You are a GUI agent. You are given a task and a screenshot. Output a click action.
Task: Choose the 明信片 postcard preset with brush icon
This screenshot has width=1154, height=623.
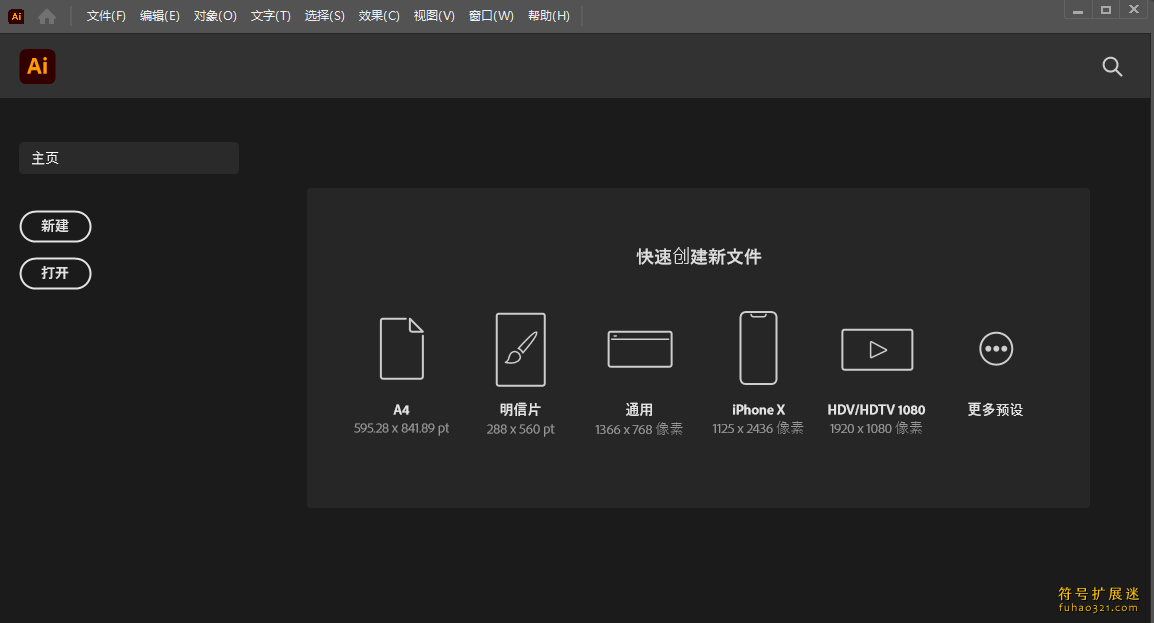pos(520,349)
